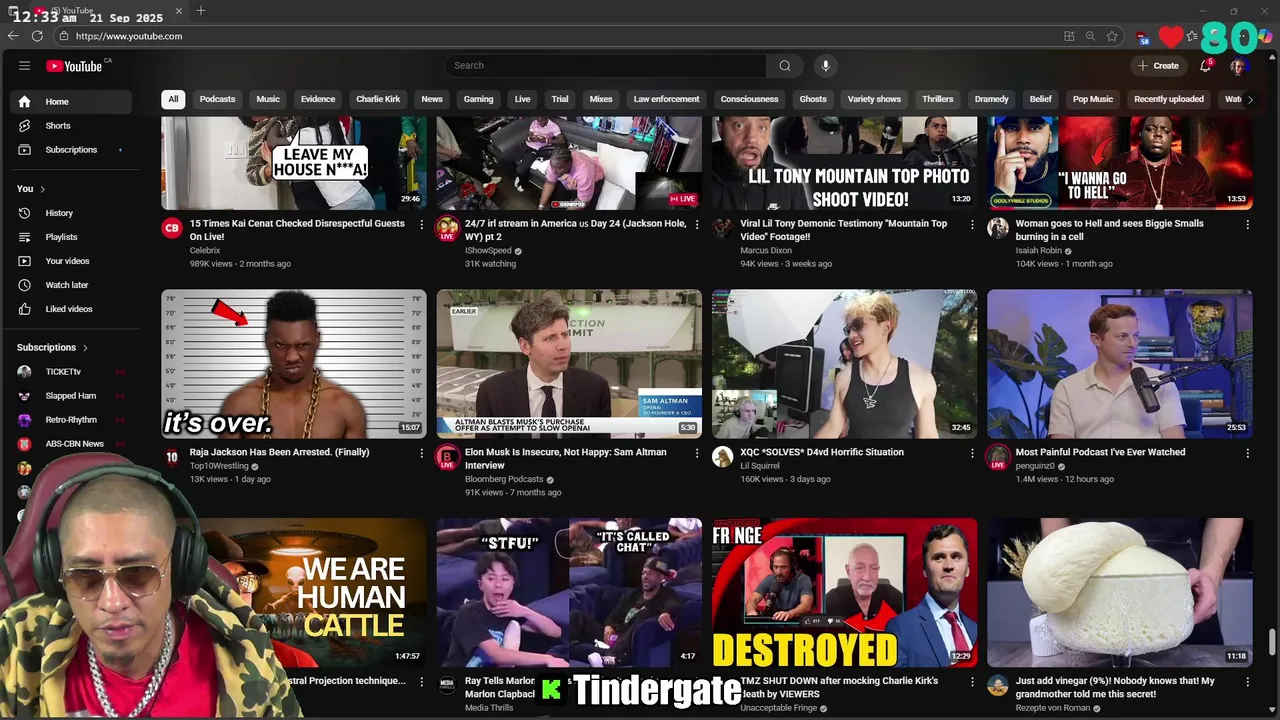
Task: Open options for Most Painful Podcast video
Action: (1247, 453)
